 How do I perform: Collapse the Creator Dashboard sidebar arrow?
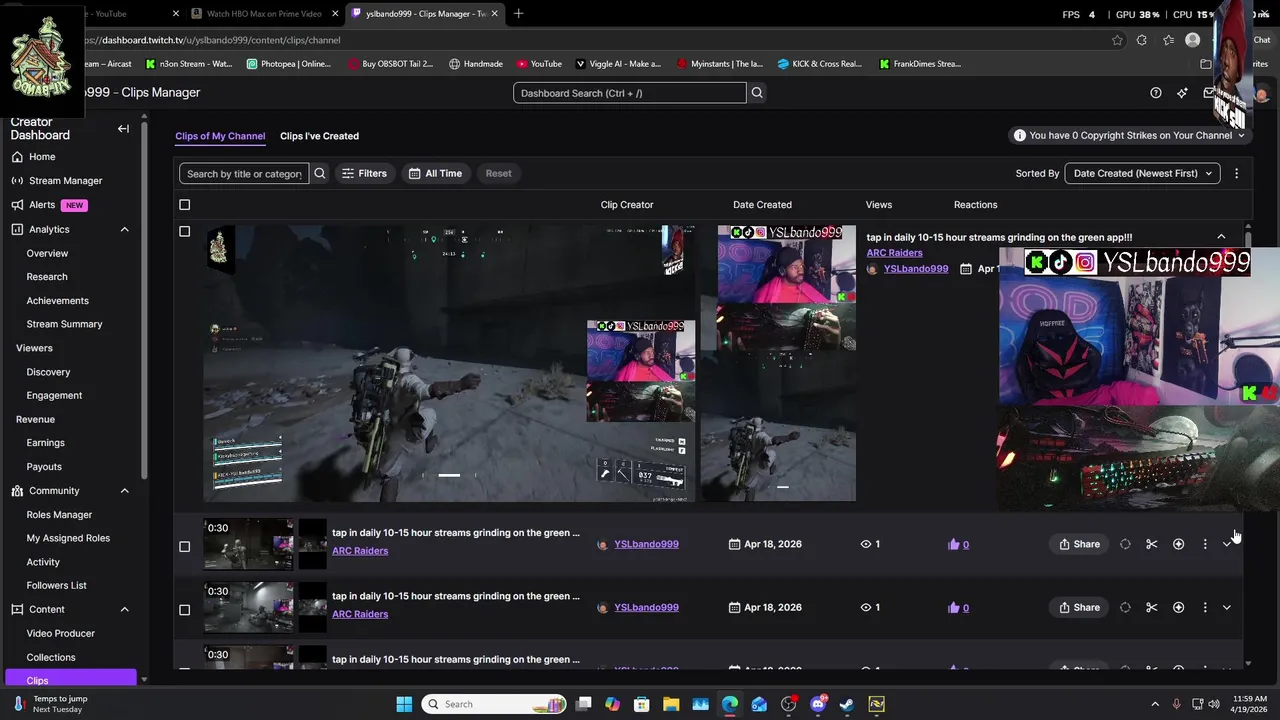pyautogui.click(x=123, y=129)
